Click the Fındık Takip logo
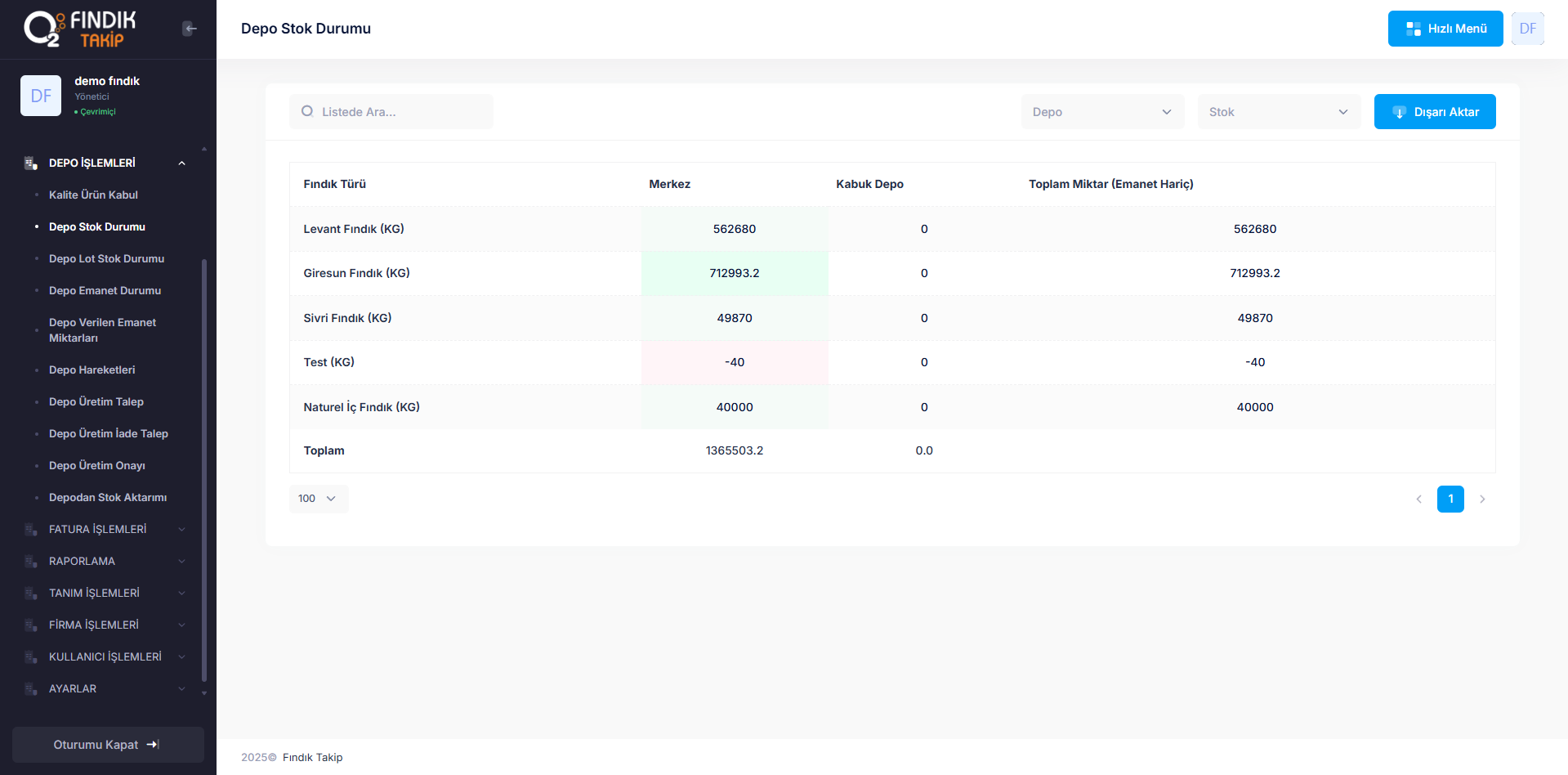 coord(80,29)
